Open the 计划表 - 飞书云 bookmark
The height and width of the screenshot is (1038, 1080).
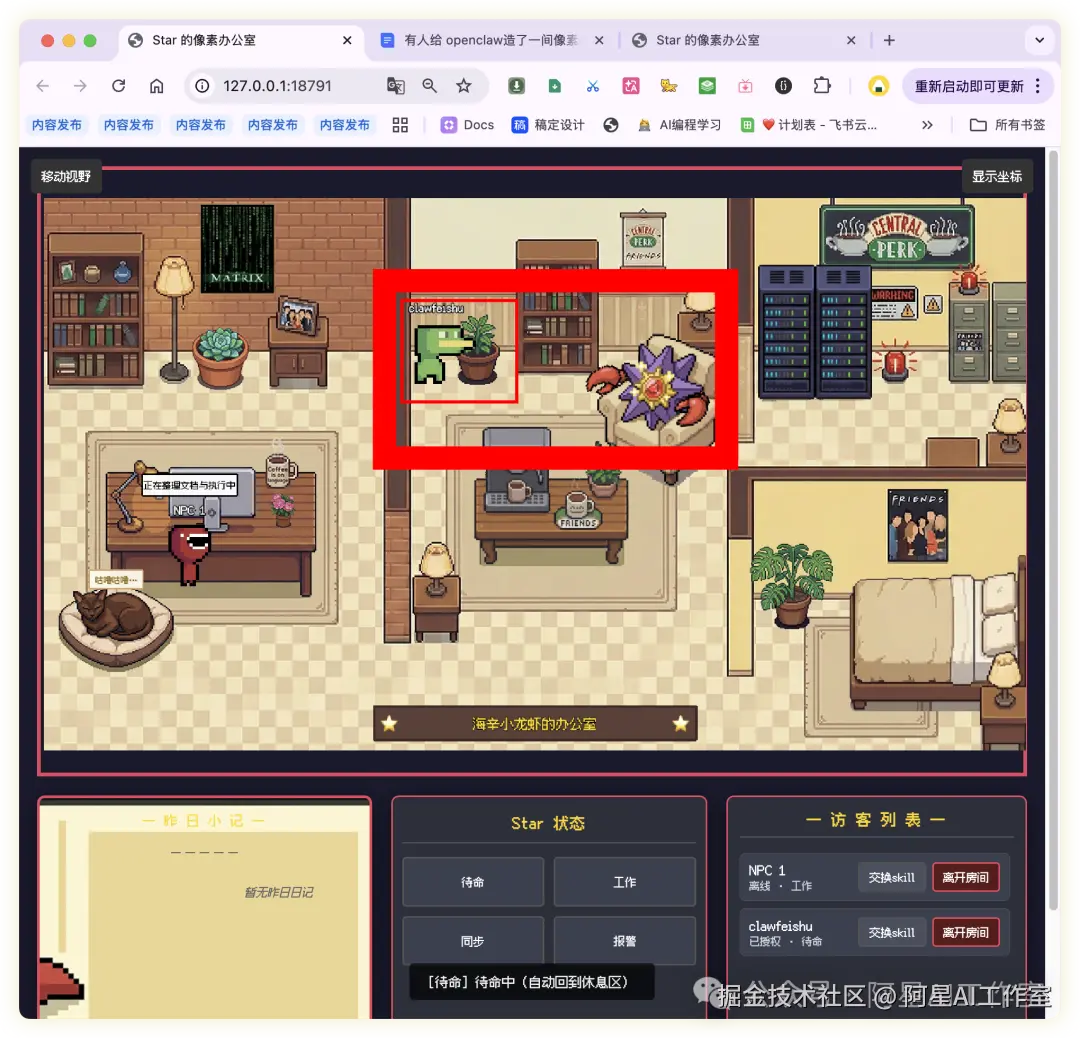click(x=809, y=125)
